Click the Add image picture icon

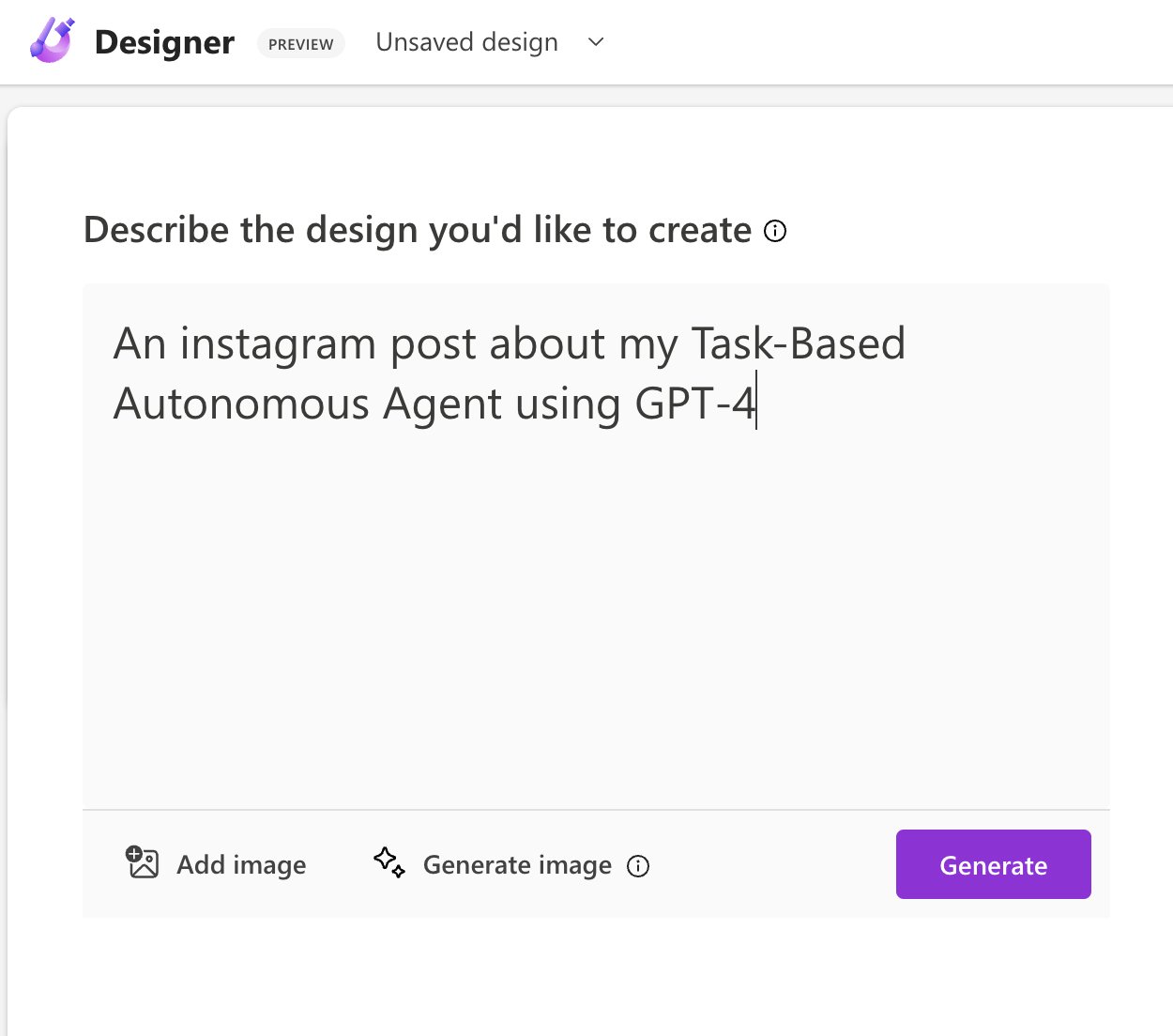[142, 861]
